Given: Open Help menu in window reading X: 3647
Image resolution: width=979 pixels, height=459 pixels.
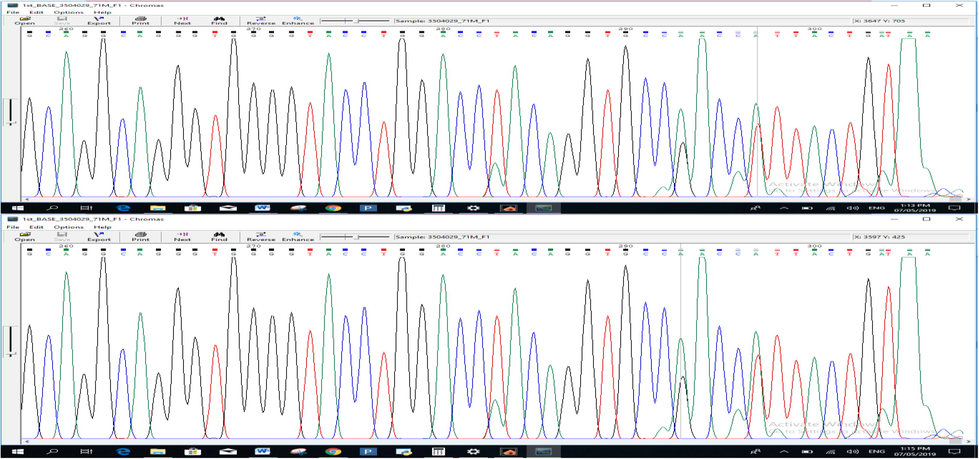Looking at the screenshot, I should [x=102, y=12].
